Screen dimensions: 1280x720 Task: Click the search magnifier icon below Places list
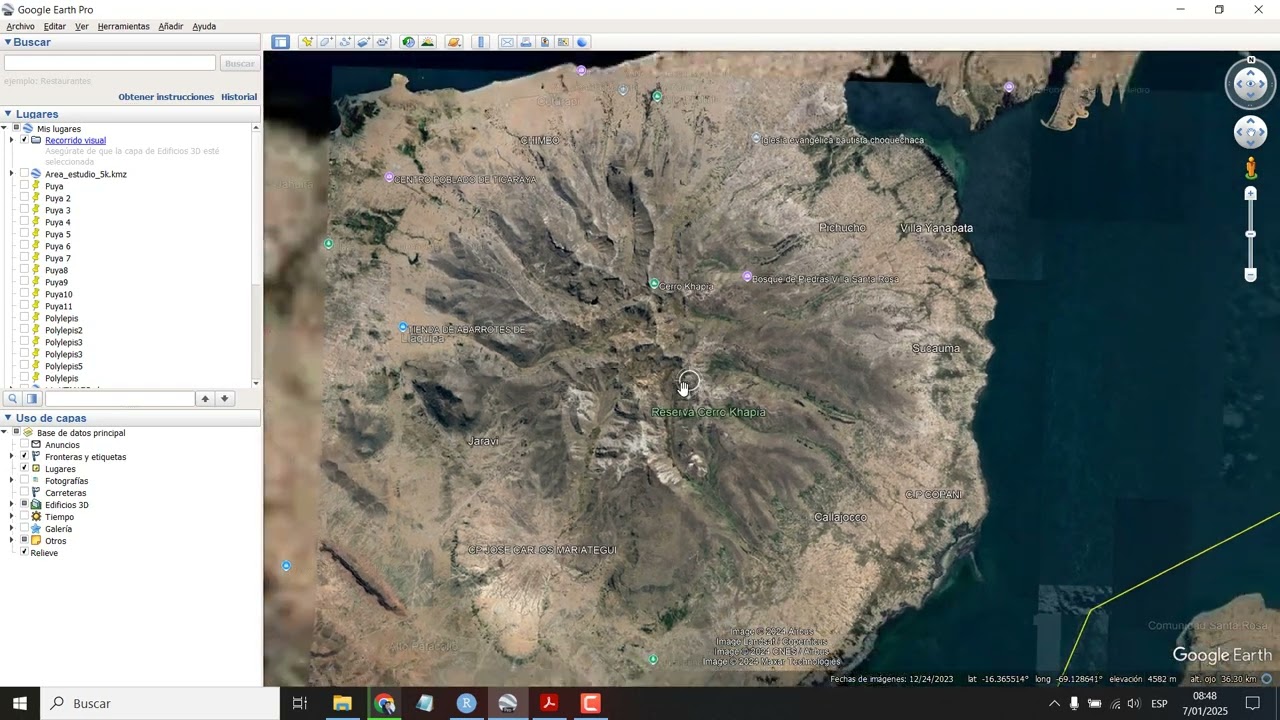coord(13,399)
